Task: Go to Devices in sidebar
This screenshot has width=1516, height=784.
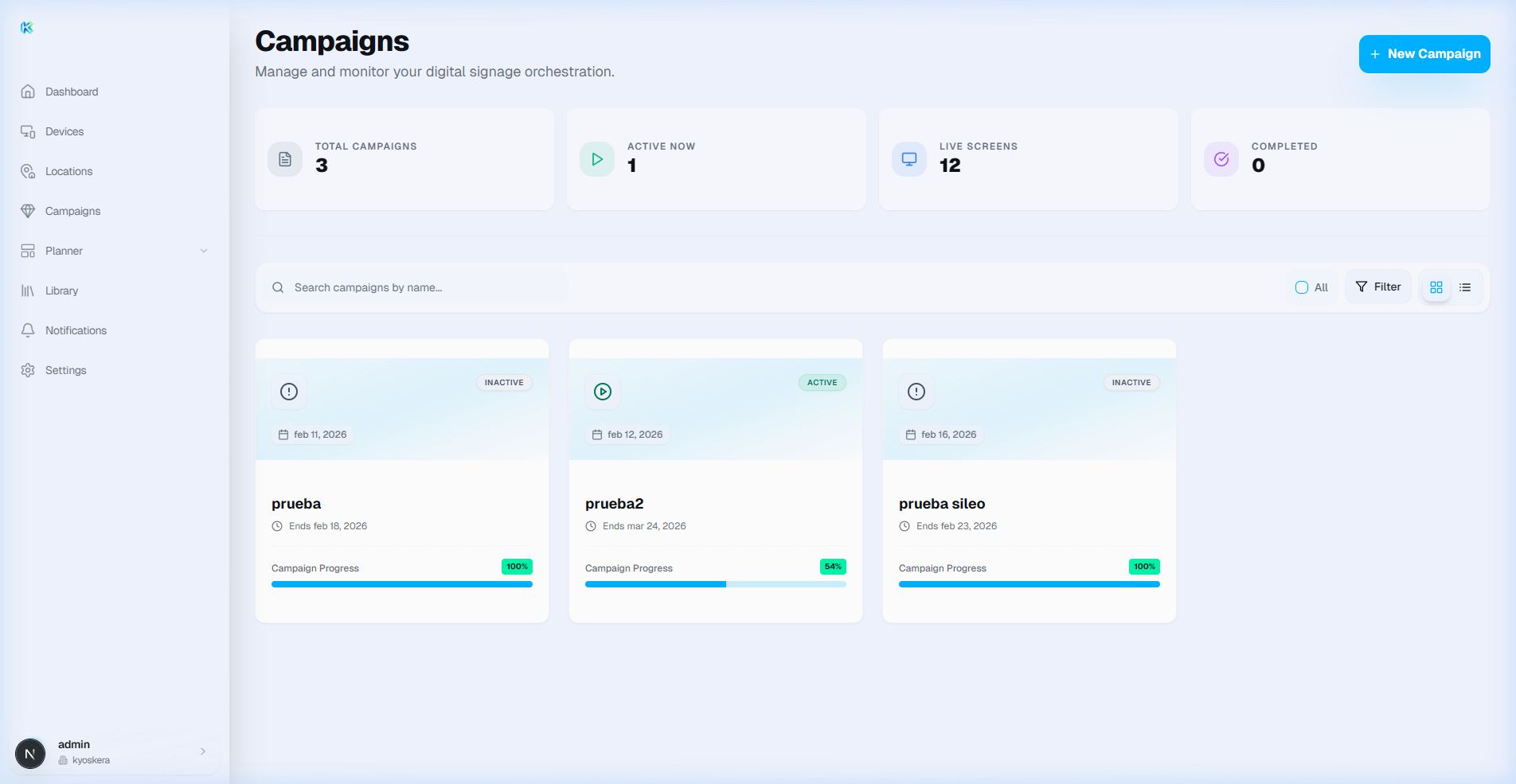Action: click(64, 131)
